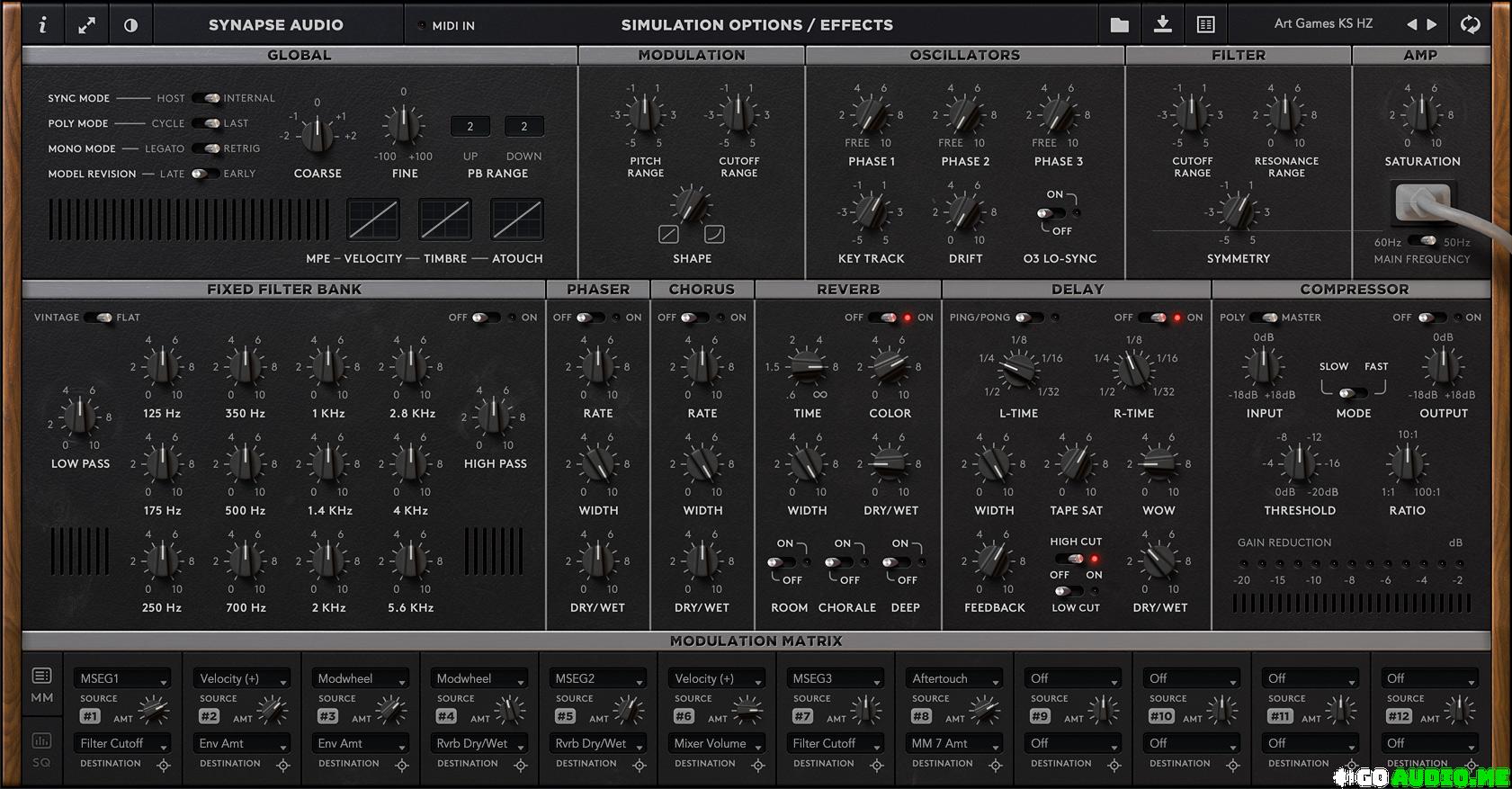This screenshot has height=789, width=1512.
Task: Open the Aftertouch source dropdown
Action: click(x=953, y=678)
